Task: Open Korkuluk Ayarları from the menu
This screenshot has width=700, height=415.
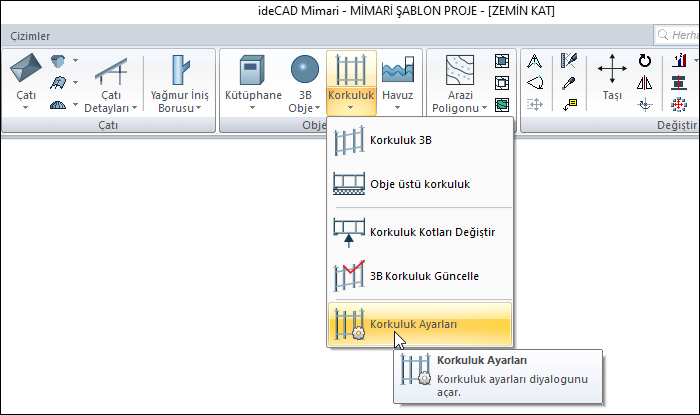Action: coord(420,324)
